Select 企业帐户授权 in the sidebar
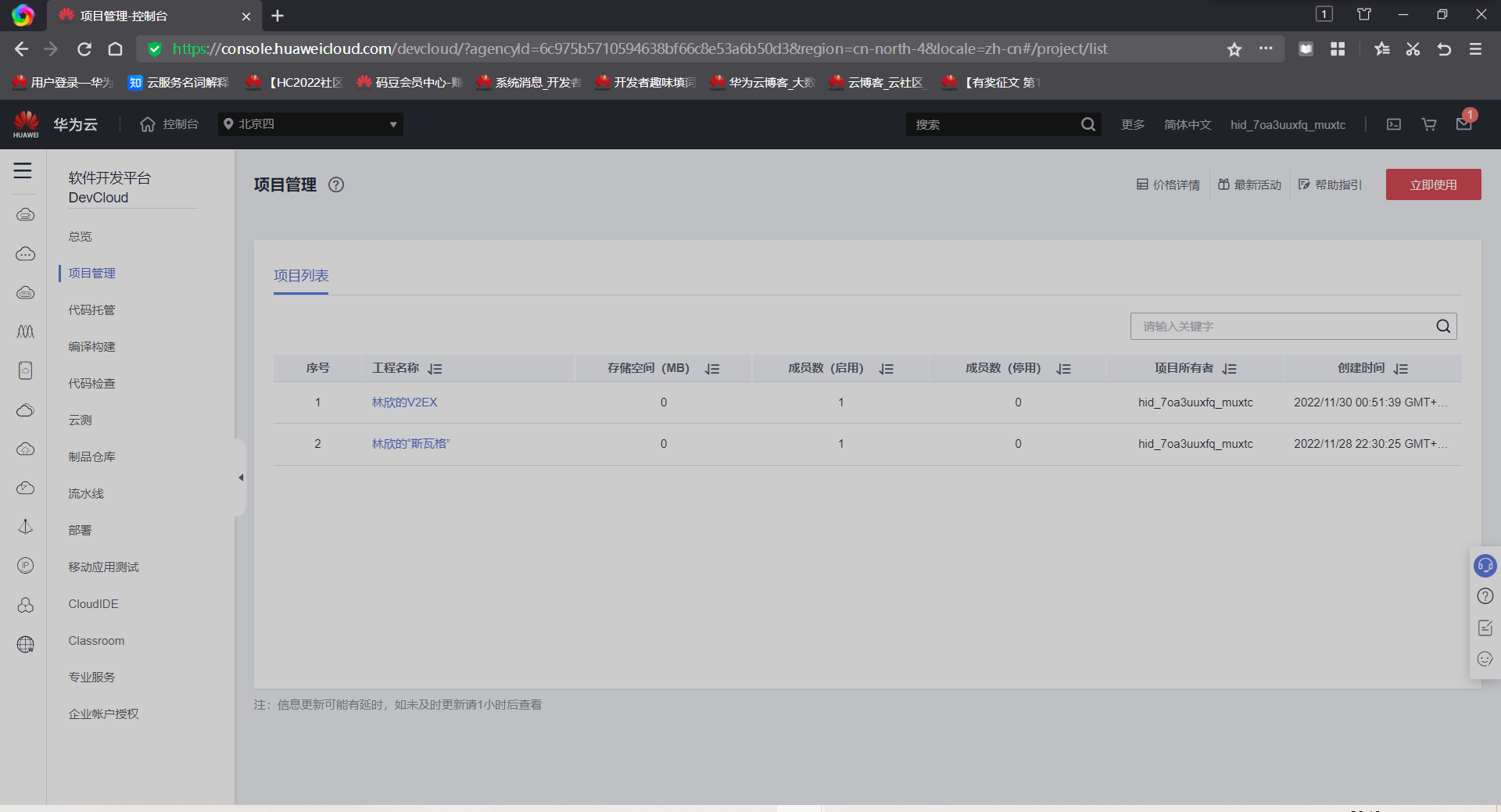This screenshot has height=812, width=1501. coord(103,714)
